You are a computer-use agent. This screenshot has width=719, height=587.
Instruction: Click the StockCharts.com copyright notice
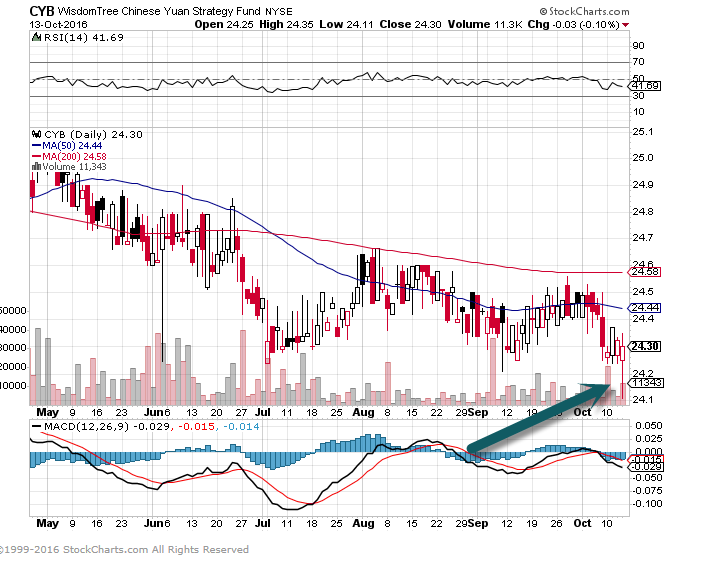click(124, 549)
